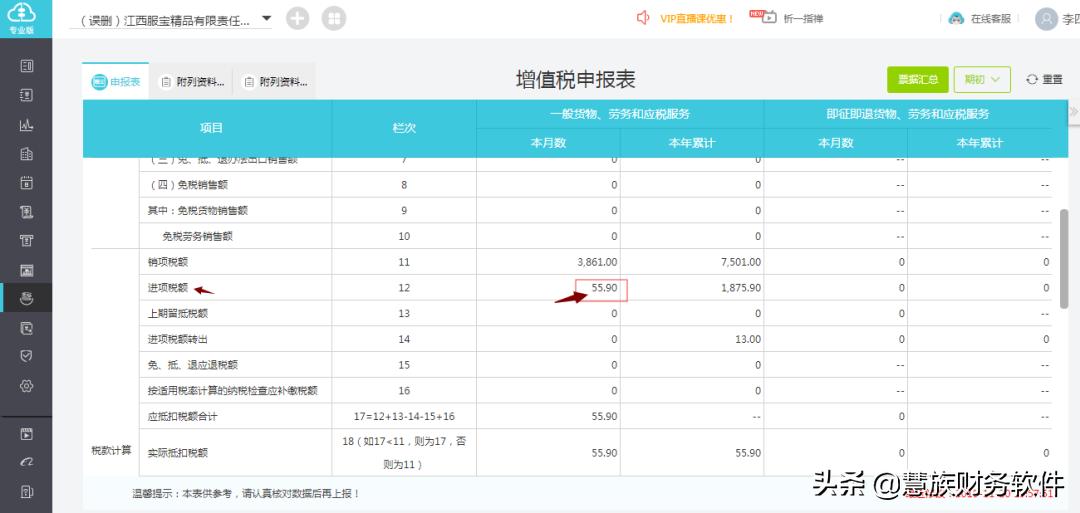Switch to the 申报表 tab
The image size is (1080, 513).
pos(116,81)
